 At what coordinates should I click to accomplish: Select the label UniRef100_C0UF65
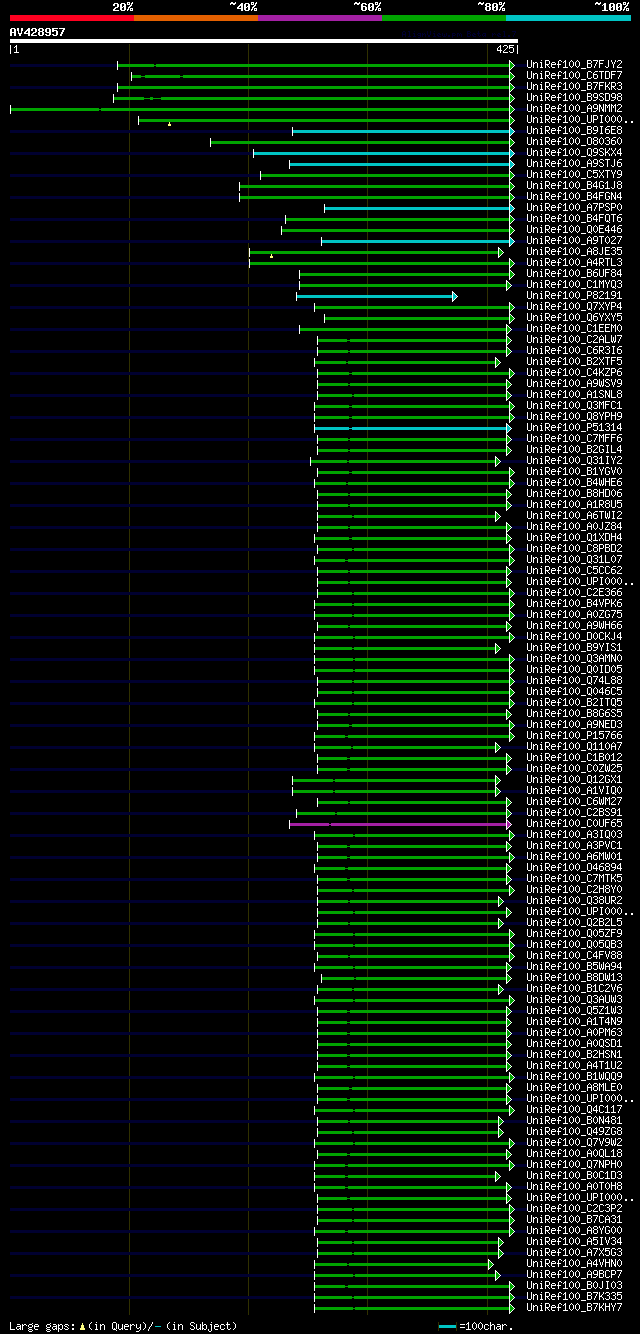(574, 824)
